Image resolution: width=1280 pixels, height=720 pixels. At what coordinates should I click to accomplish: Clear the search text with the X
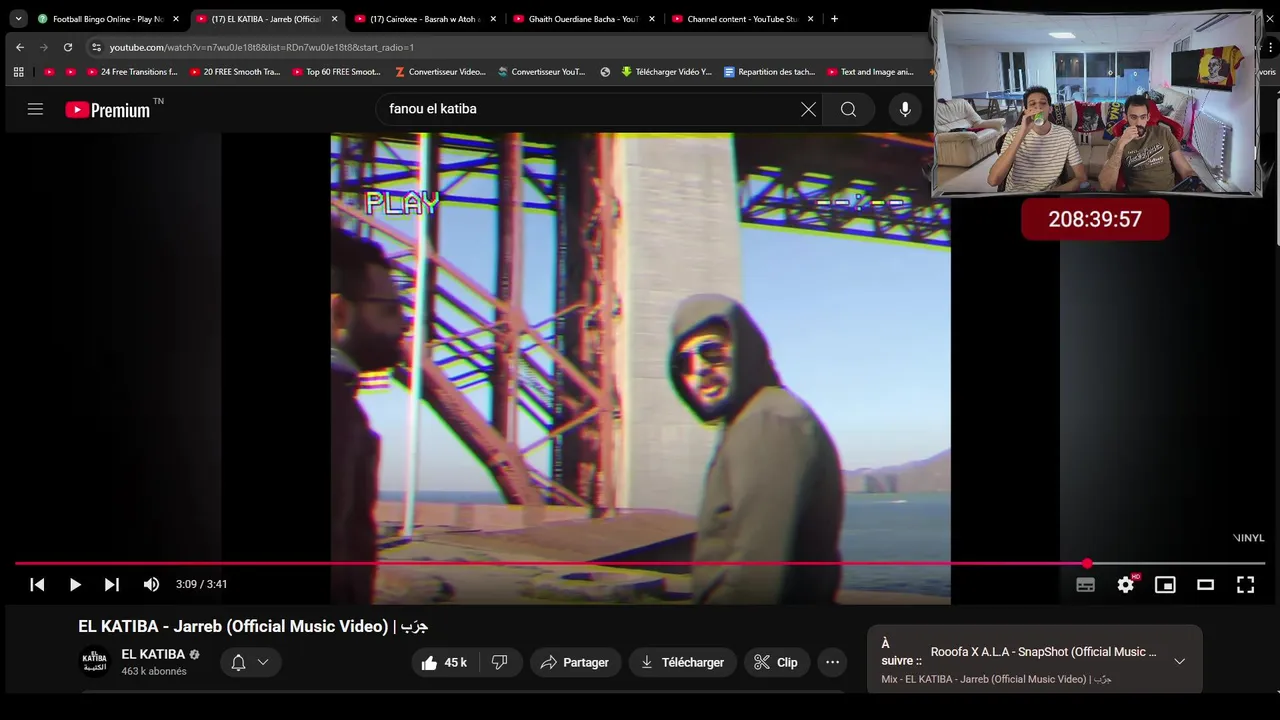[808, 110]
